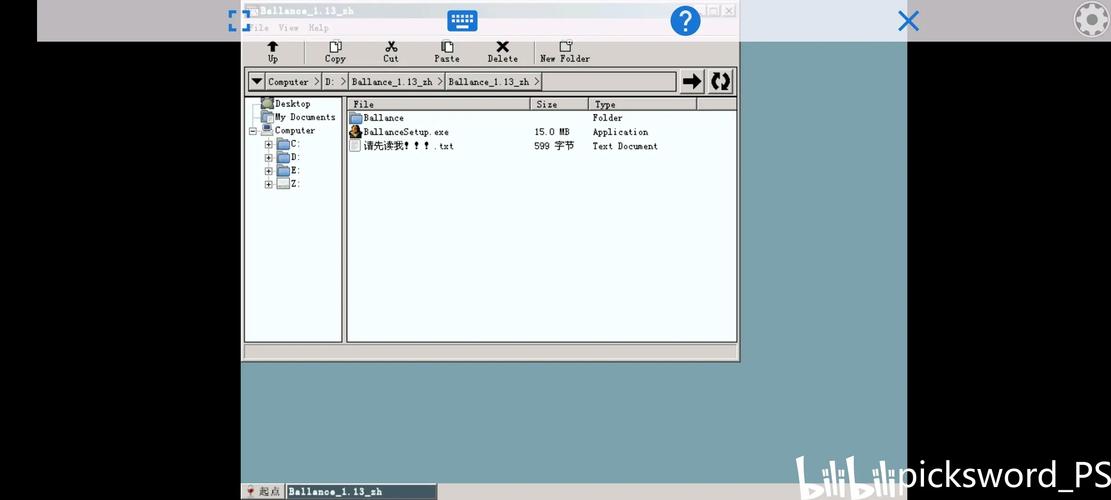Select Z: drive icon in tree

[283, 184]
